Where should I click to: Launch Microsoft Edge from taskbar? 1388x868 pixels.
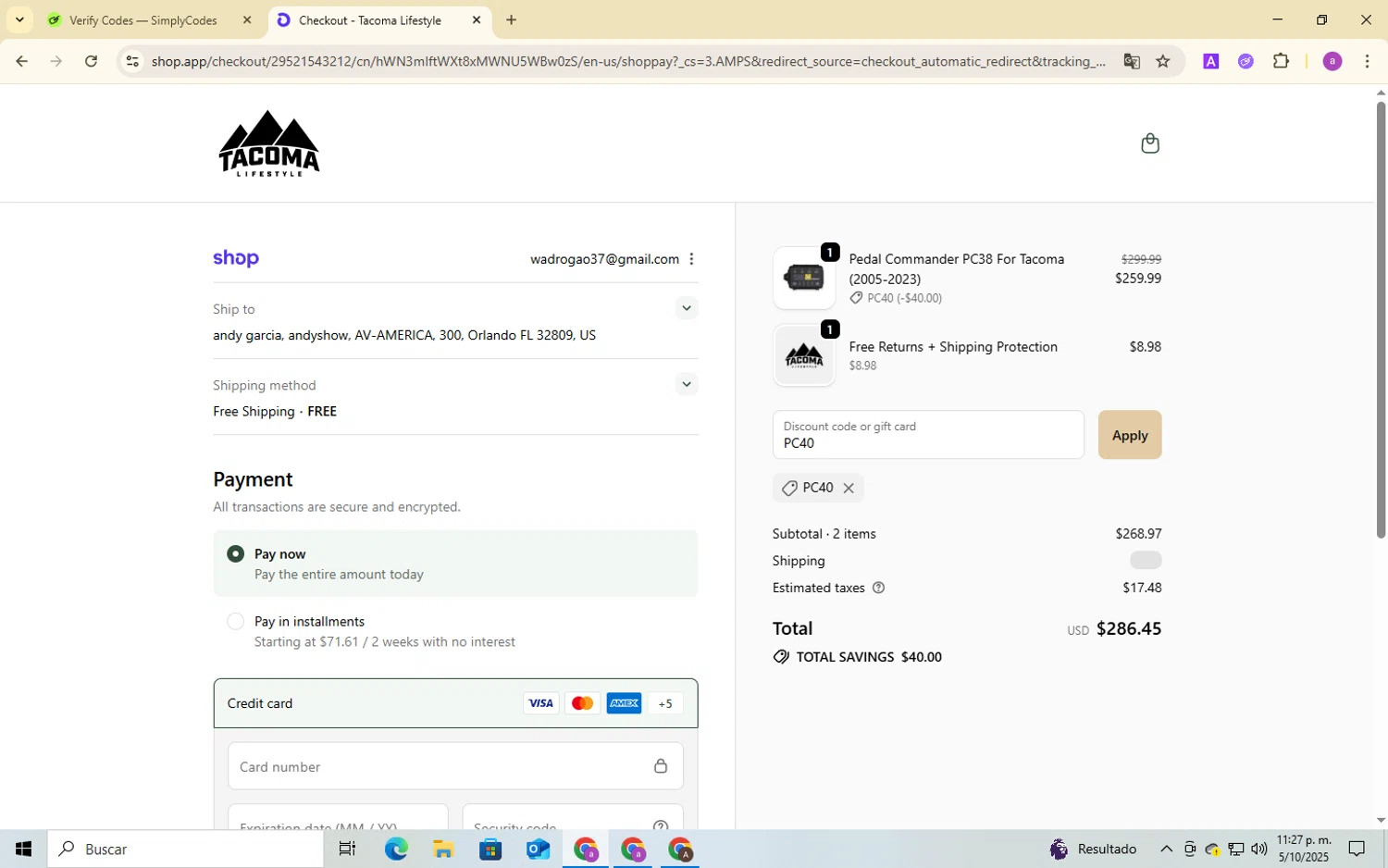coord(396,849)
